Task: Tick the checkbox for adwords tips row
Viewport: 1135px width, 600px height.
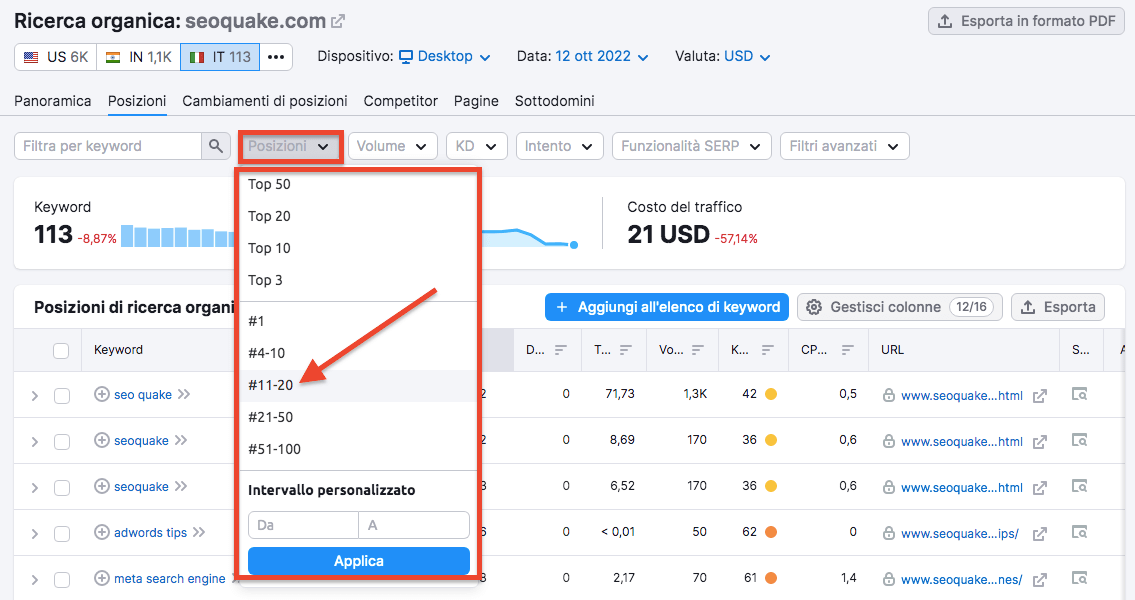Action: pyautogui.click(x=62, y=533)
